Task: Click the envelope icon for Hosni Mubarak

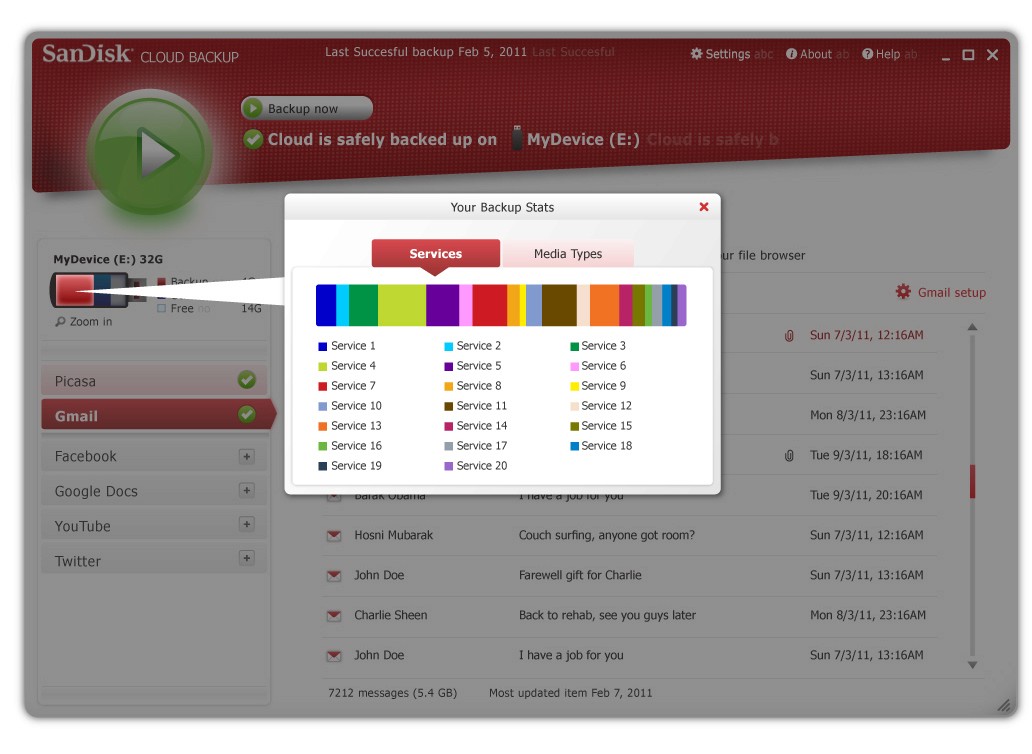Action: point(334,536)
